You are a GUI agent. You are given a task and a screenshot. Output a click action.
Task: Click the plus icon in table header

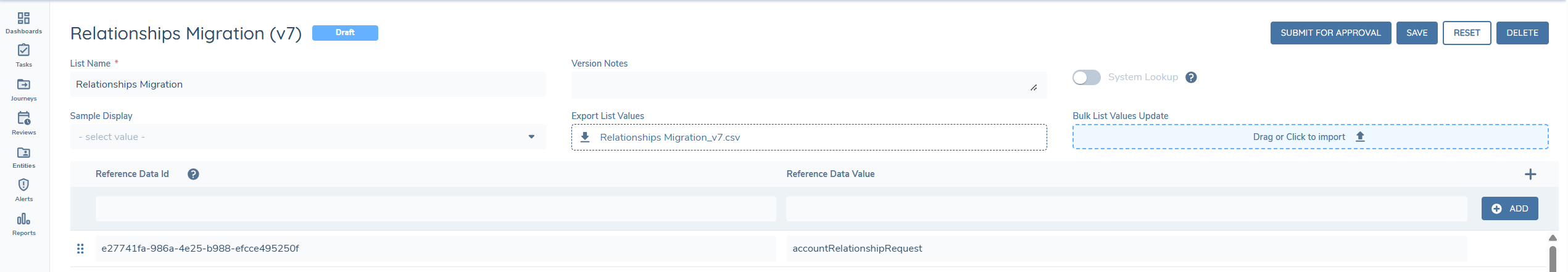pyautogui.click(x=1530, y=174)
